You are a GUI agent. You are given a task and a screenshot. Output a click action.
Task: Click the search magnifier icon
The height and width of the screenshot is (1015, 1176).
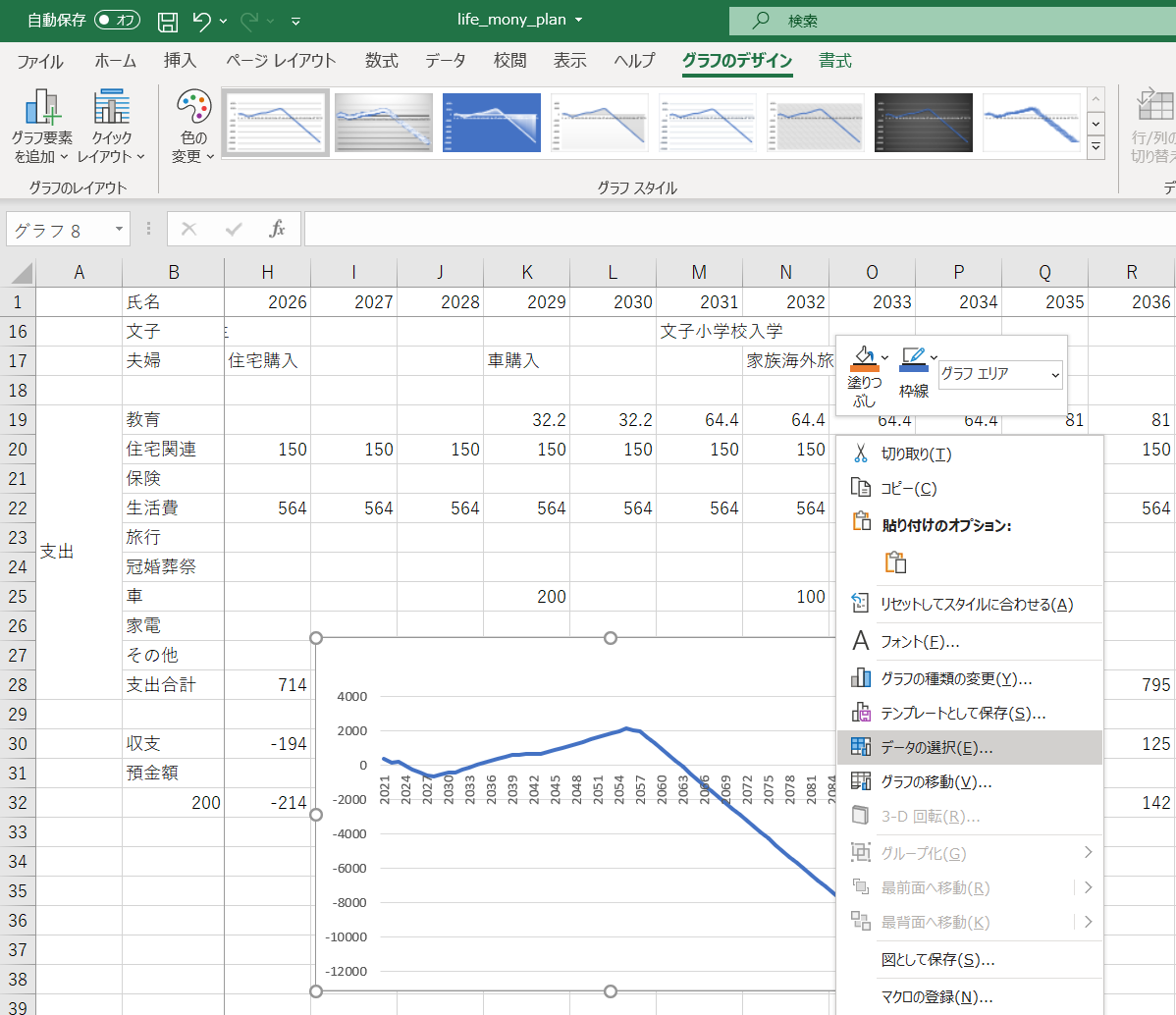click(x=761, y=21)
